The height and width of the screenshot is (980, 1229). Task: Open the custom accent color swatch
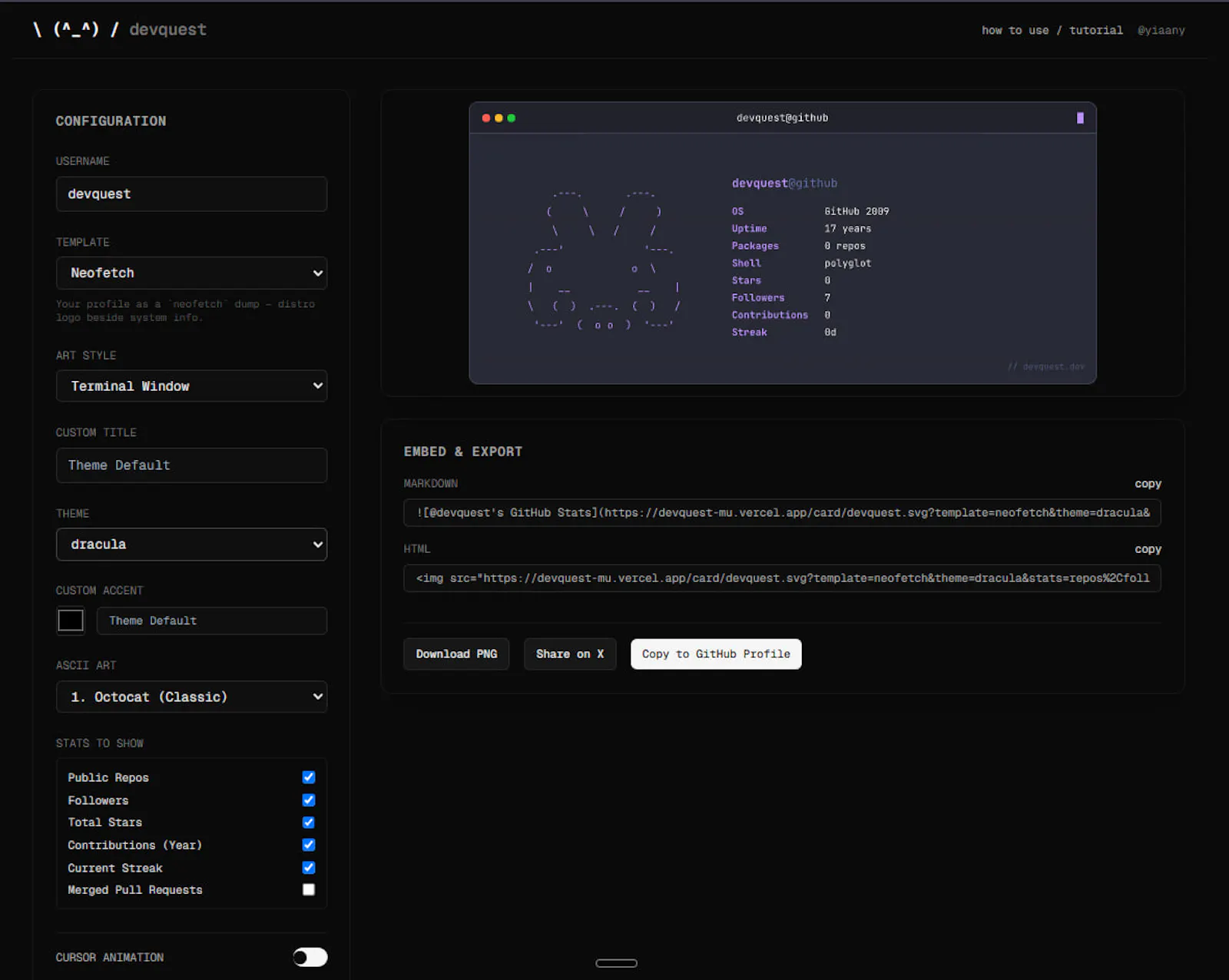[x=71, y=621]
